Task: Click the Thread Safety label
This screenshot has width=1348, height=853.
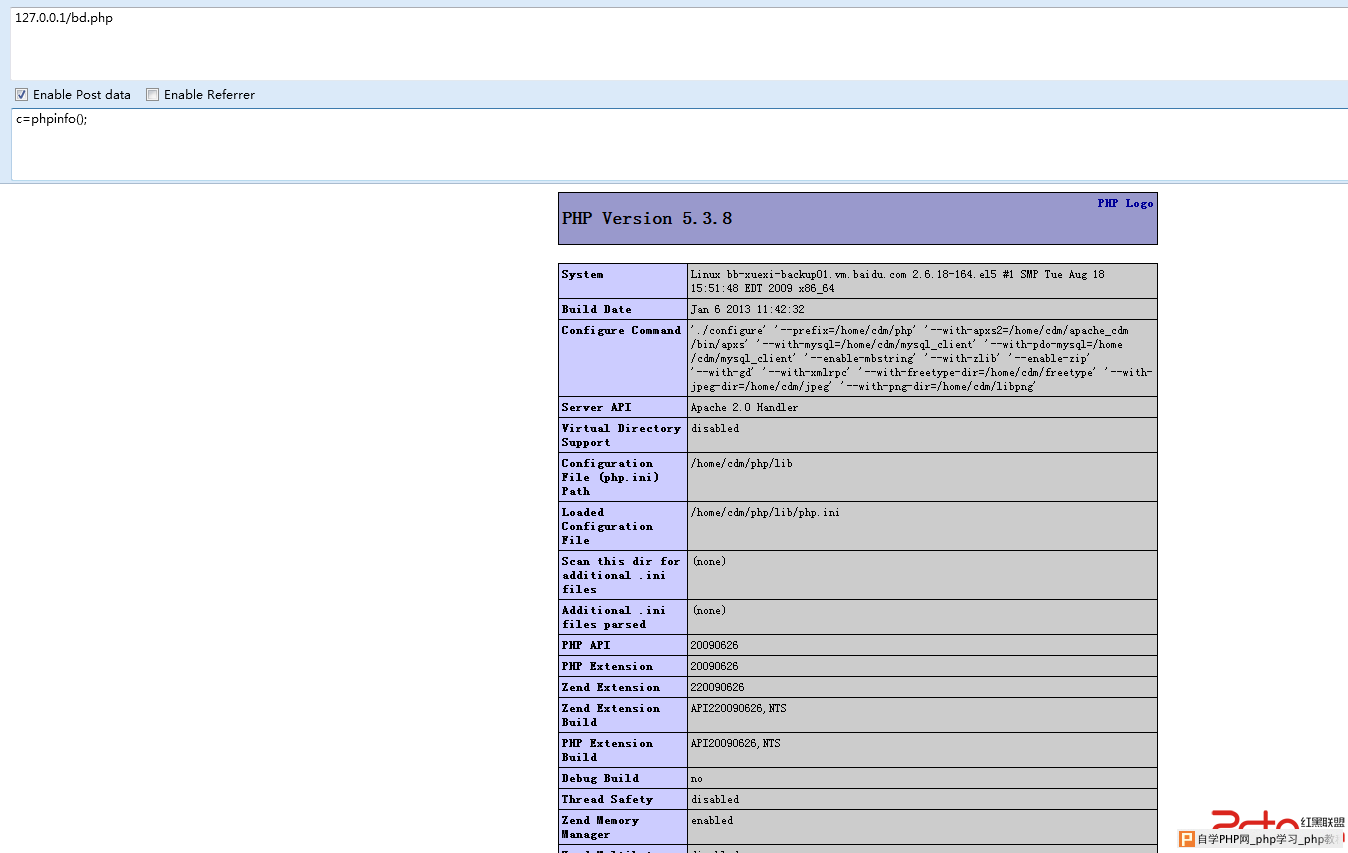Action: coord(607,799)
